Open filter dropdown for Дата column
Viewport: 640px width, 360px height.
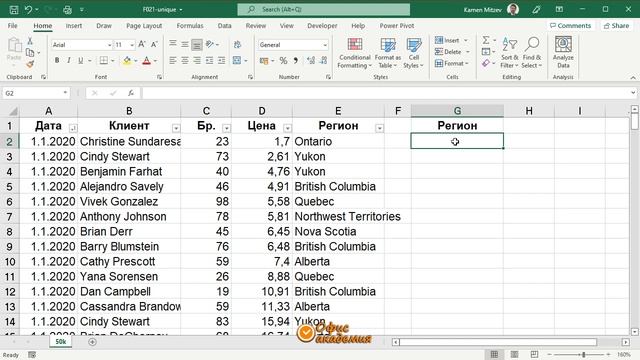[x=73, y=128]
